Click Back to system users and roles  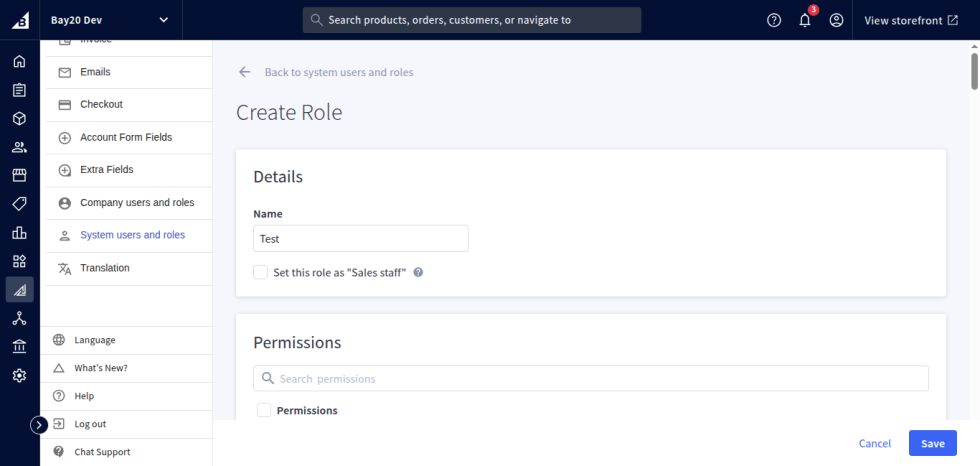click(338, 72)
